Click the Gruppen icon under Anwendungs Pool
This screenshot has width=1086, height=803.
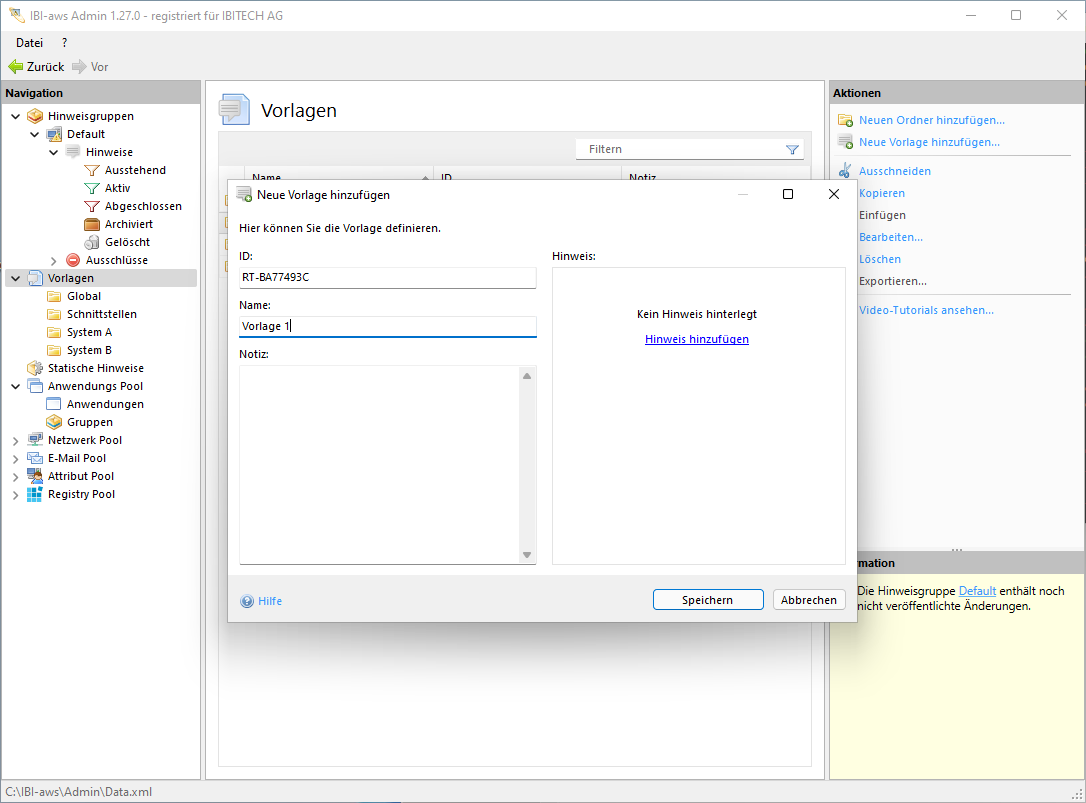pyautogui.click(x=54, y=422)
